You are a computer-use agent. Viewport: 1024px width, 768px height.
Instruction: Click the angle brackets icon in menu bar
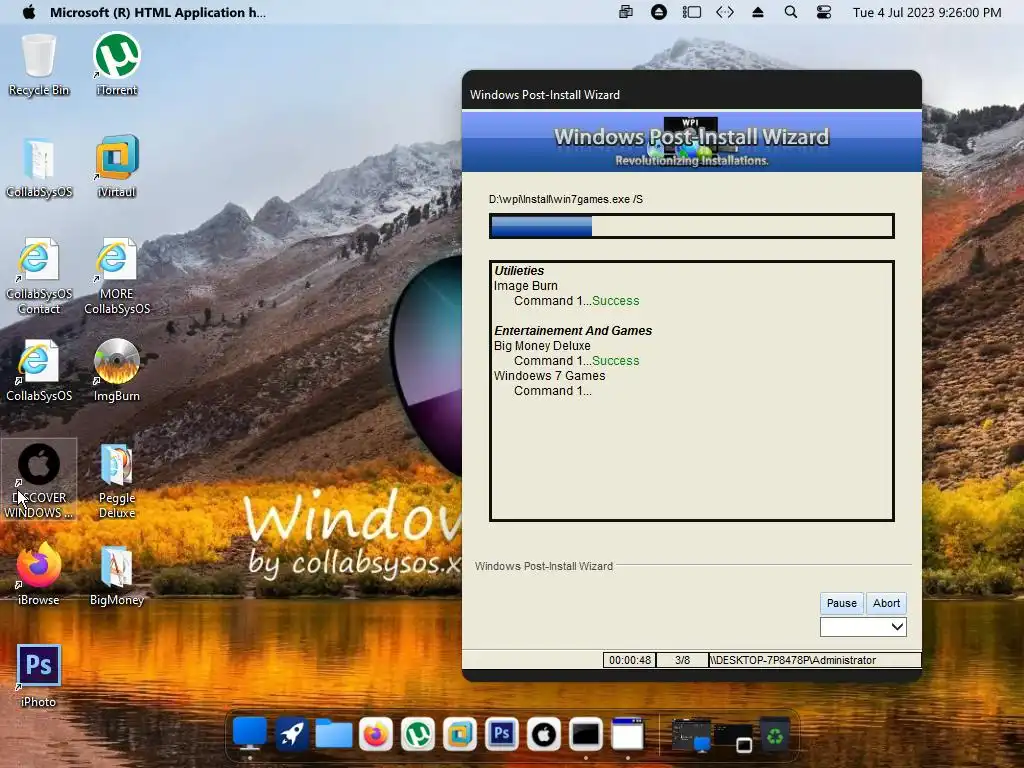tap(725, 12)
